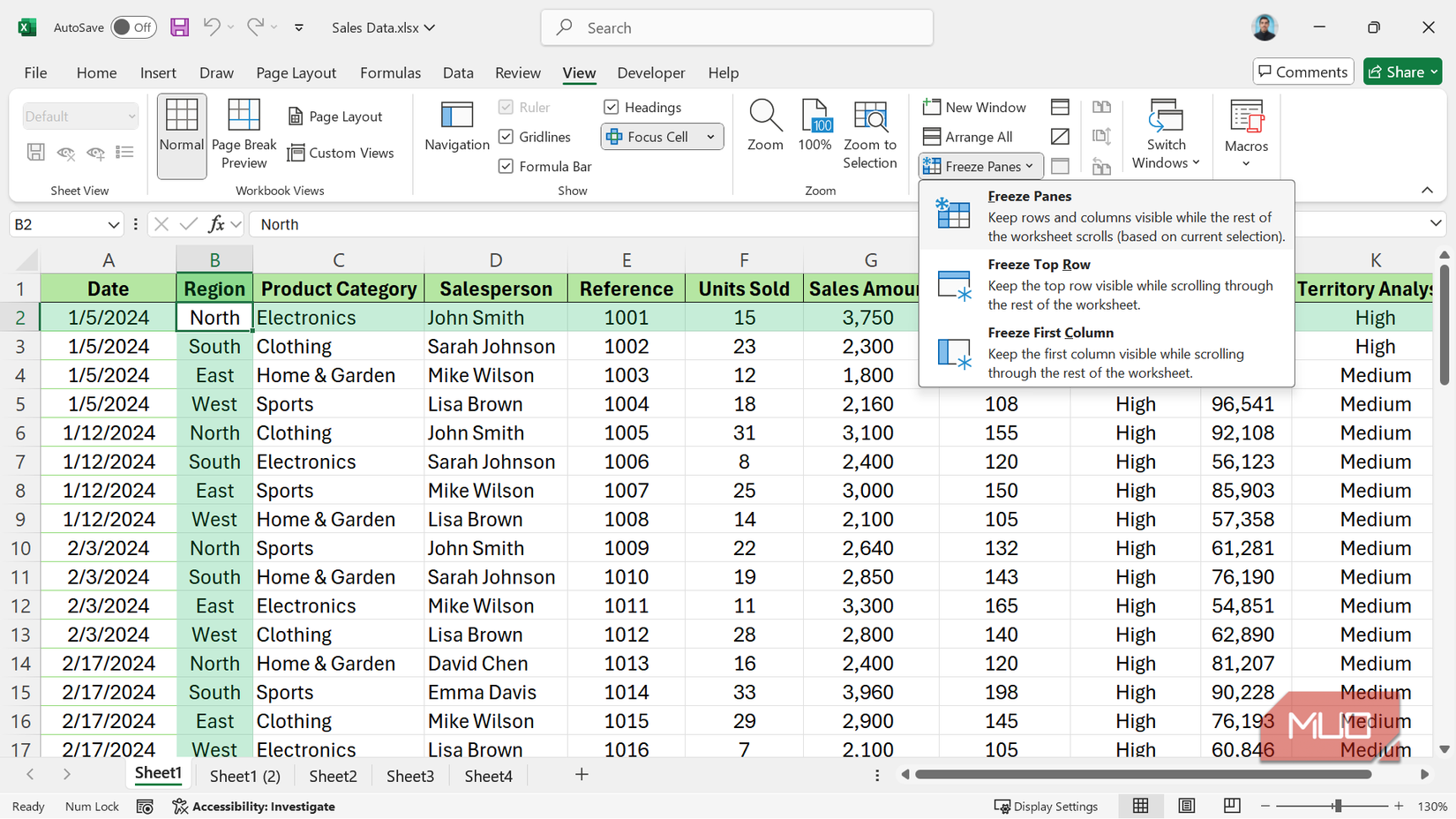Add a new sheet with plus icon
The width and height of the screenshot is (1456, 819).
tap(582, 775)
